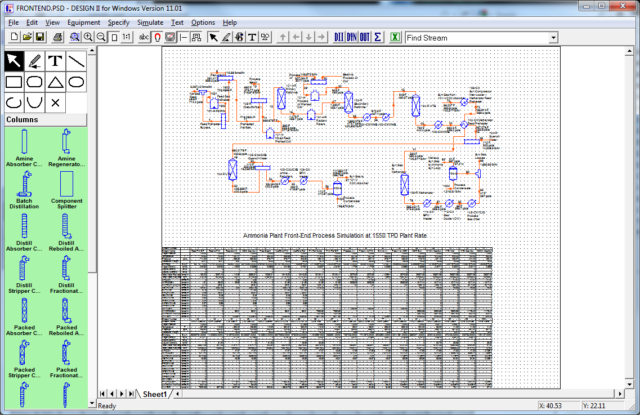Click the Zoom In magnifier icon
640x415 pixels.
tap(88, 37)
